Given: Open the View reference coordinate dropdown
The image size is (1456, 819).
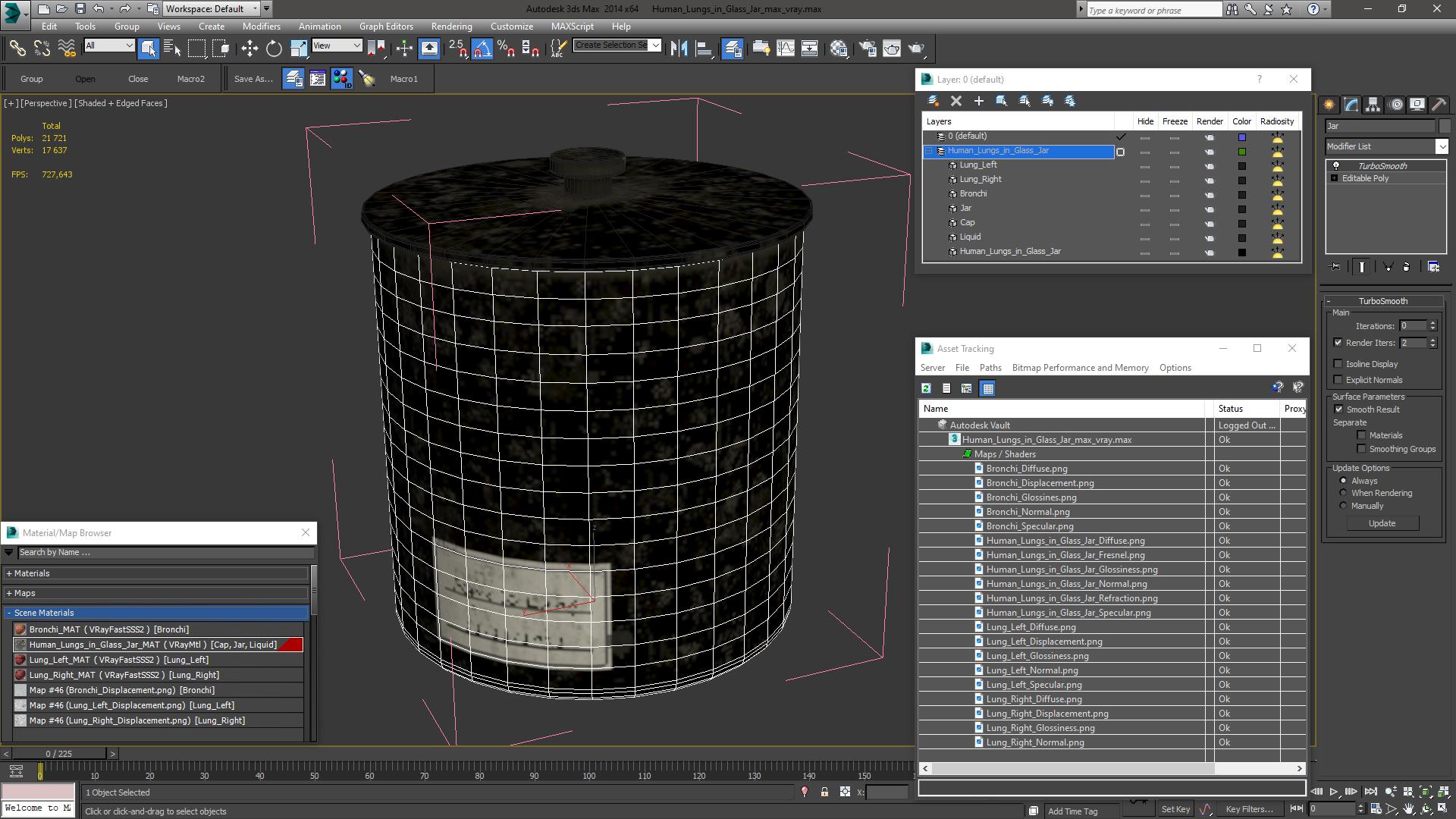Looking at the screenshot, I should point(337,45).
